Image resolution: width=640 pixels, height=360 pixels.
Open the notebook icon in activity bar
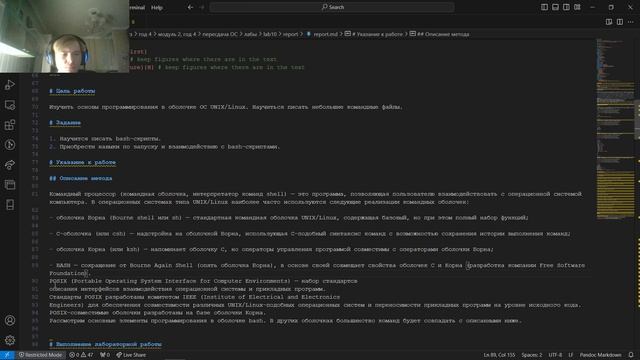(x=10, y=204)
